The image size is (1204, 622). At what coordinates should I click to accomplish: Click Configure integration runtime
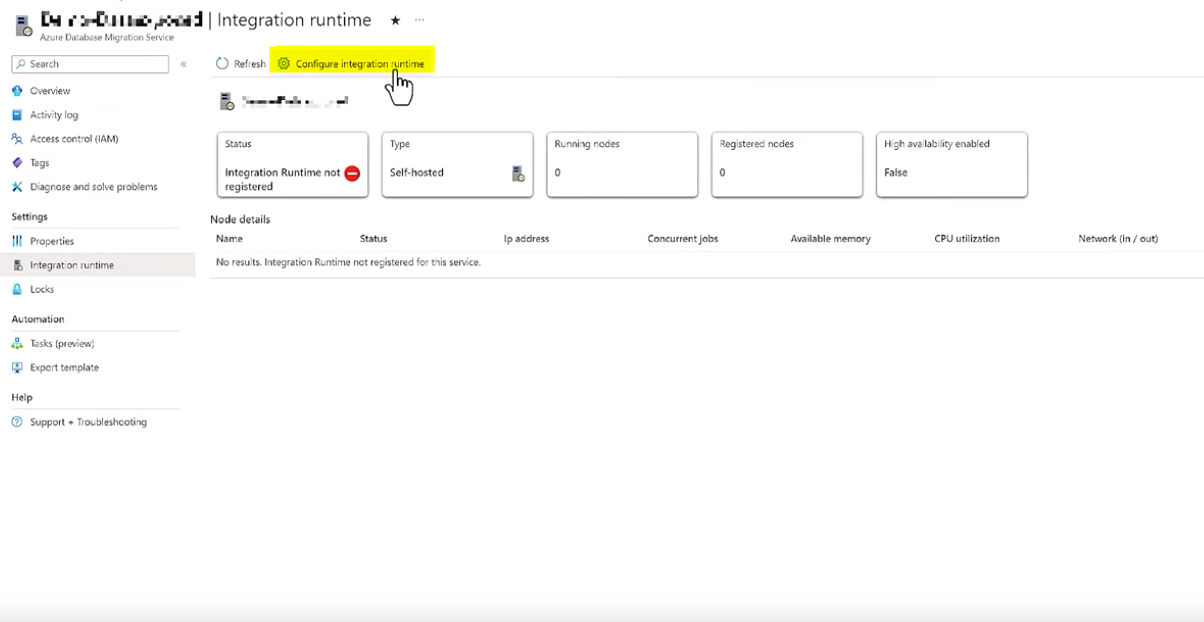coord(355,62)
